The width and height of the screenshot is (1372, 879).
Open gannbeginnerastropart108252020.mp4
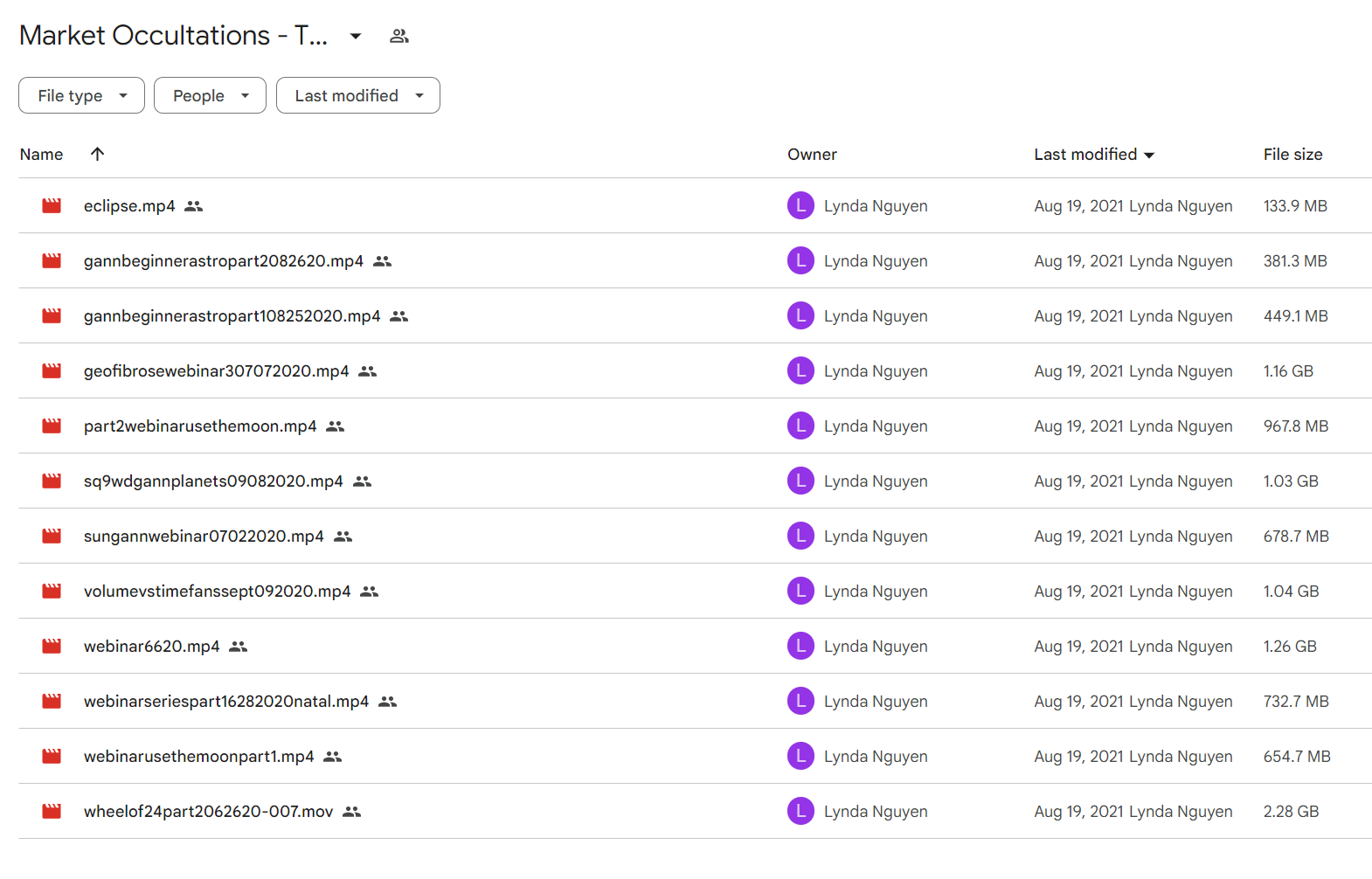tap(232, 316)
